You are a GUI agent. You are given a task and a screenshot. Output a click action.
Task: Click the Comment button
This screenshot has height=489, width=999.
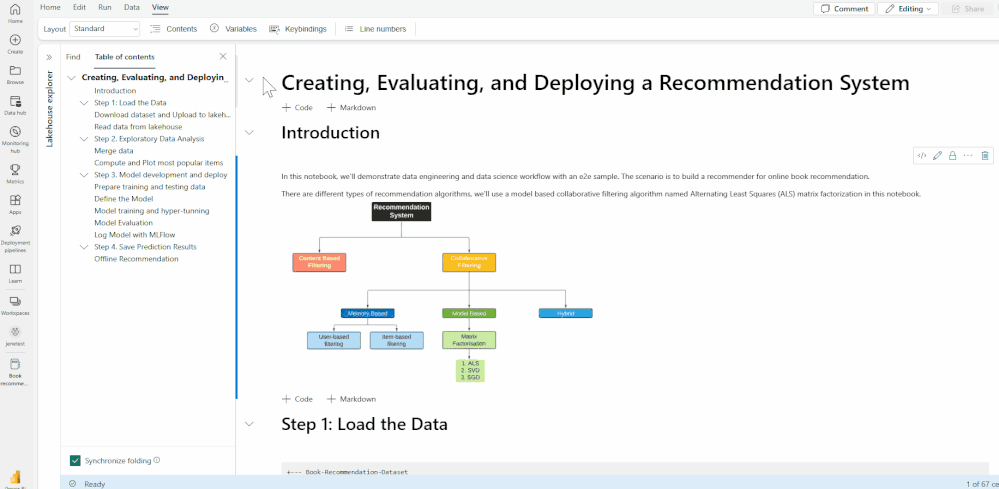coord(844,9)
